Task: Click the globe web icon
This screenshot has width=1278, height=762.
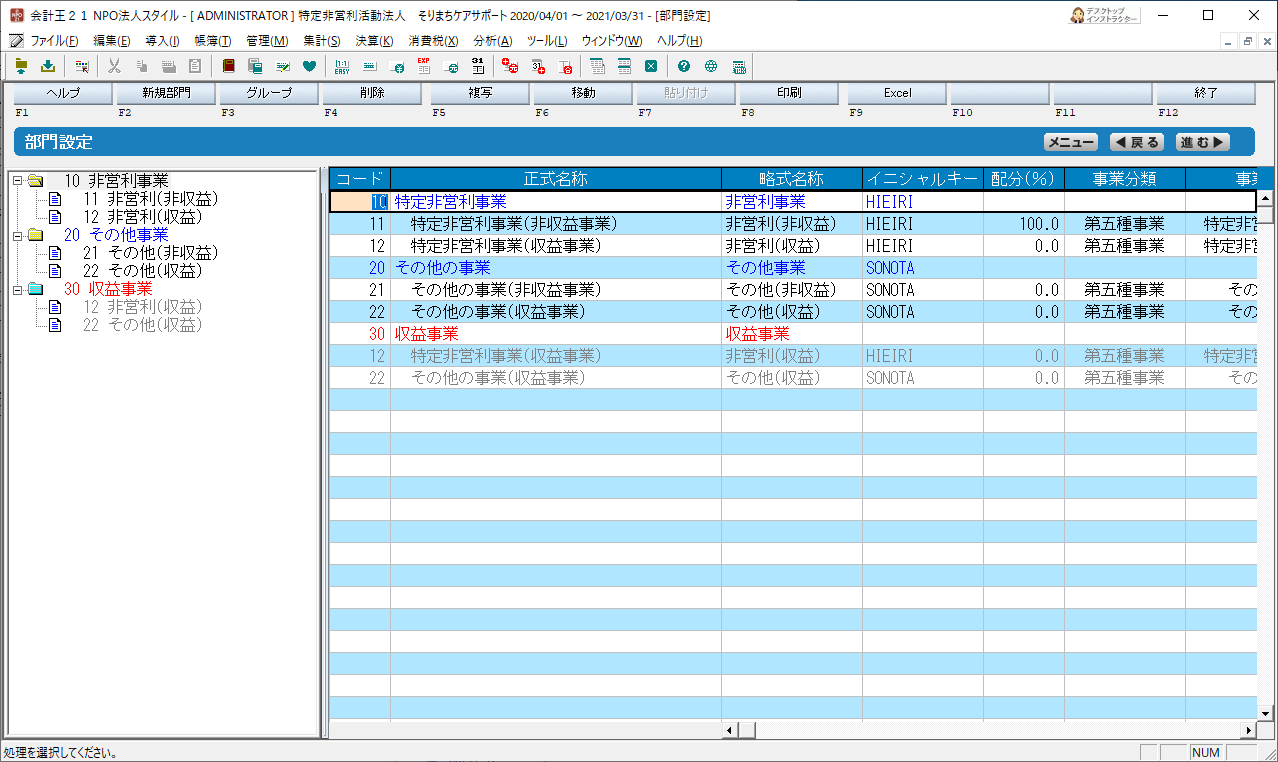Action: pyautogui.click(x=711, y=66)
